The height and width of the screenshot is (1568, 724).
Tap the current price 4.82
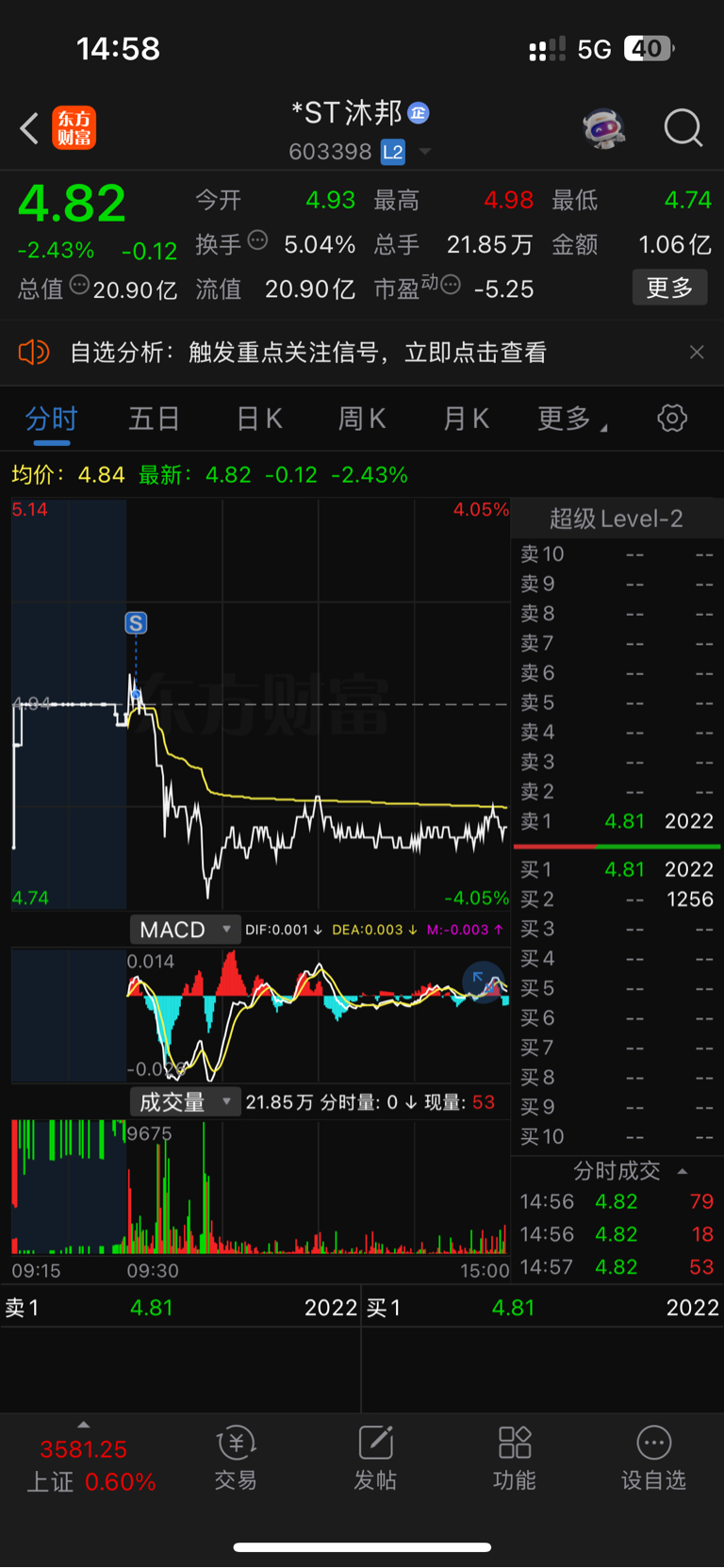coord(72,203)
